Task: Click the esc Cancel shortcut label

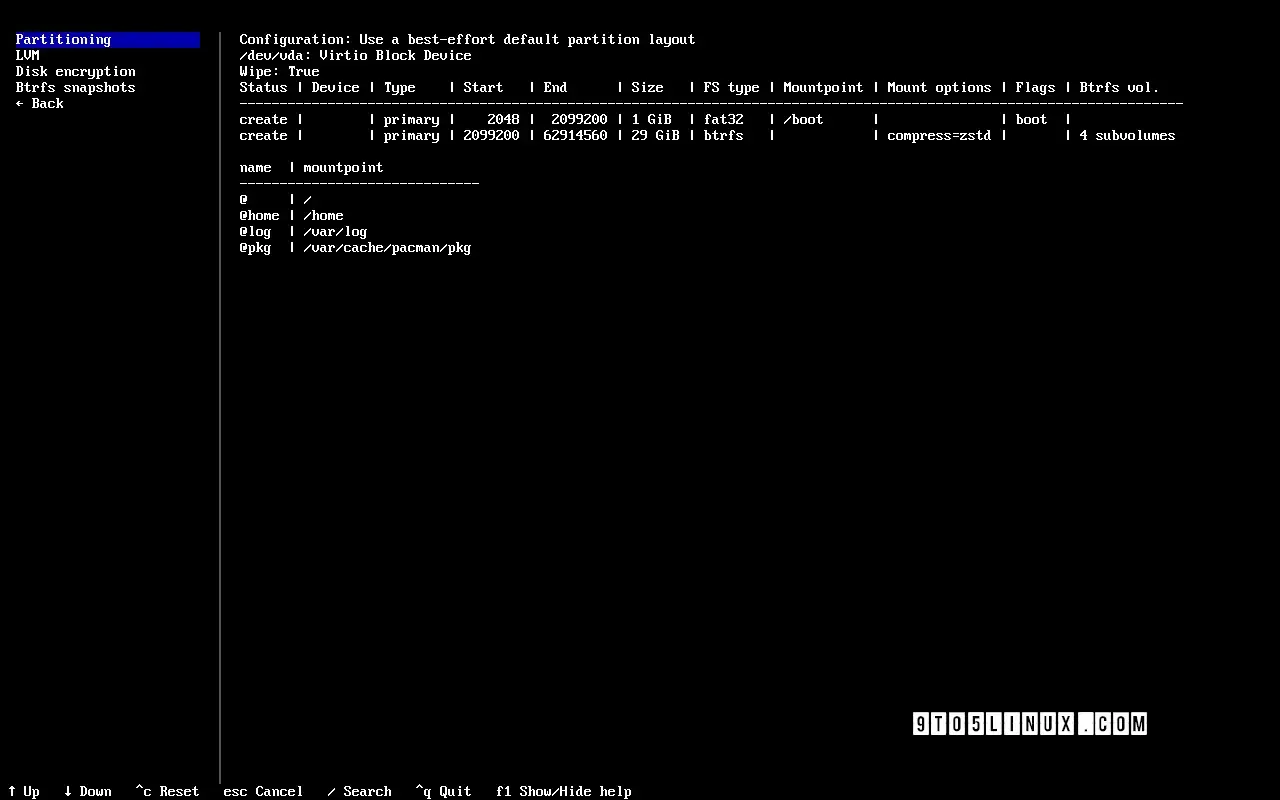Action: point(263,791)
